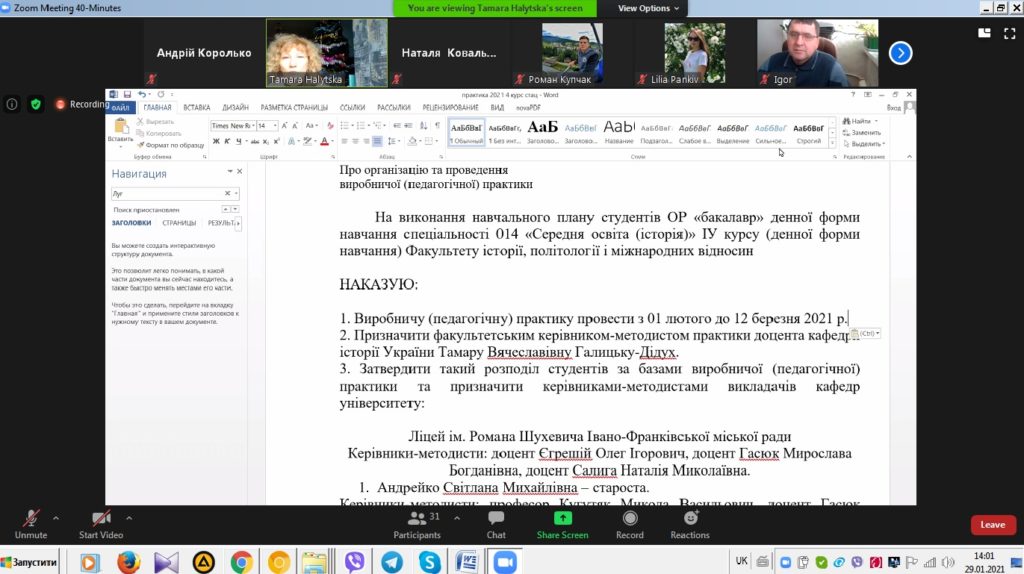Expand the View Options dropdown
The height and width of the screenshot is (574, 1024).
[x=648, y=8]
